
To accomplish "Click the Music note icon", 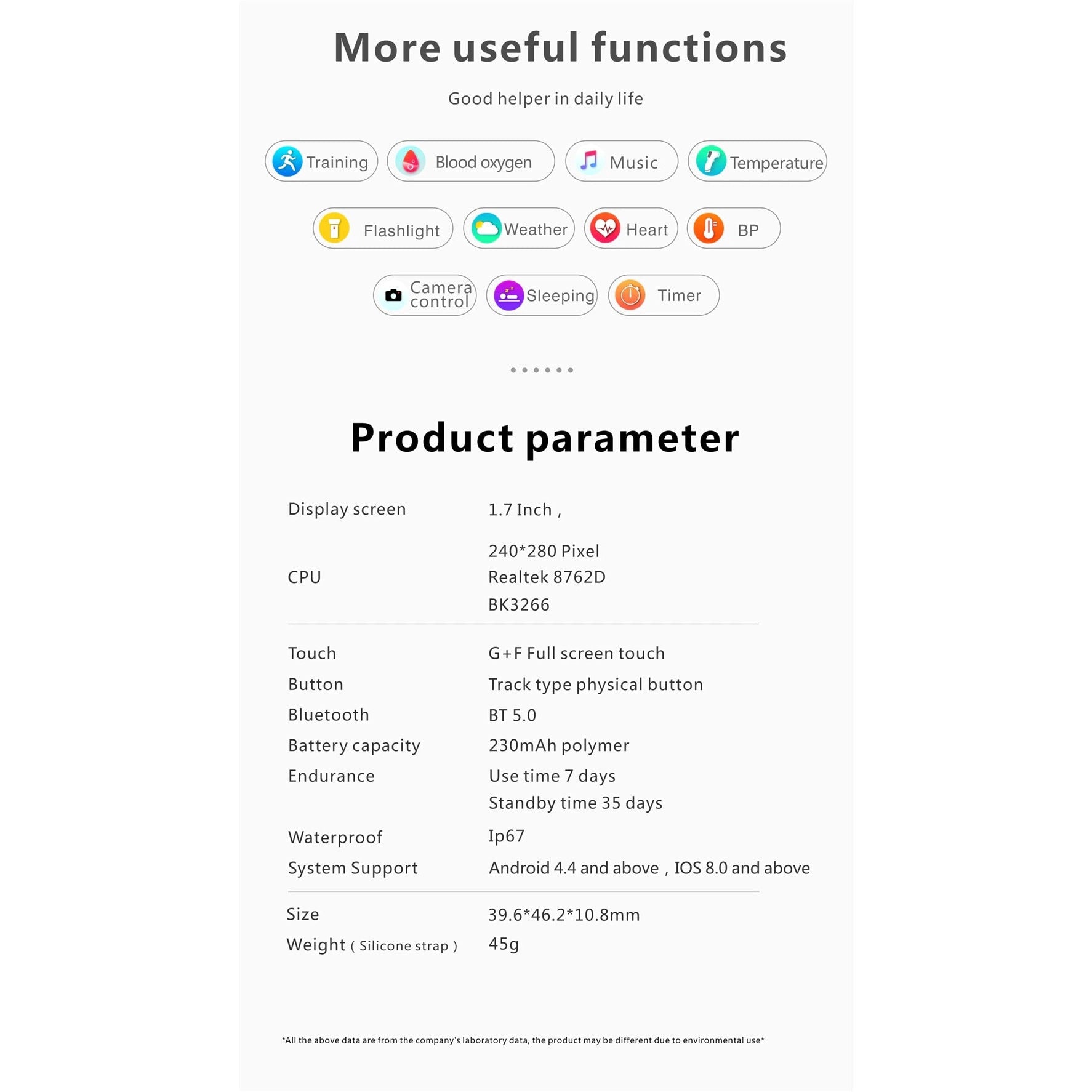I will coord(588,161).
